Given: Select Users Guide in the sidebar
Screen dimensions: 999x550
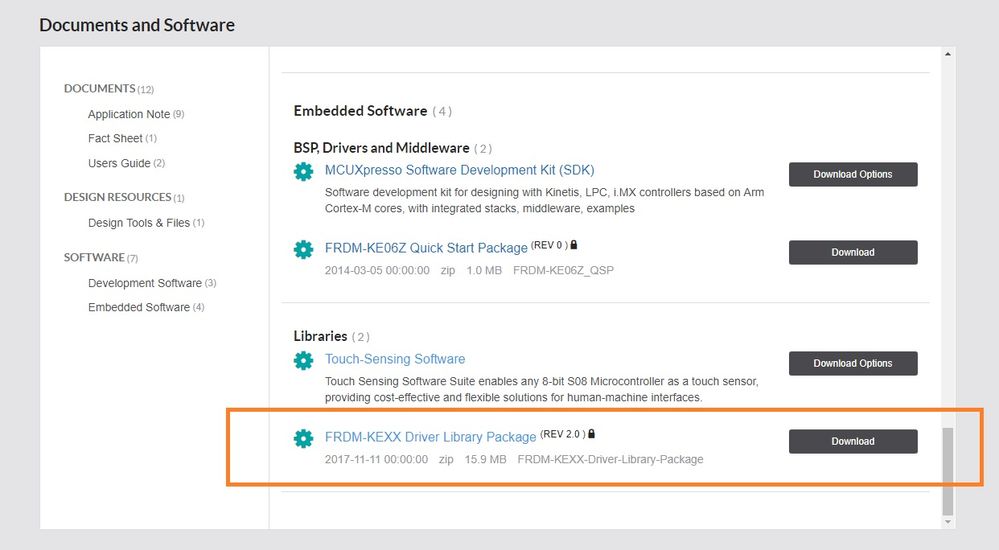Looking at the screenshot, I should (x=119, y=163).
